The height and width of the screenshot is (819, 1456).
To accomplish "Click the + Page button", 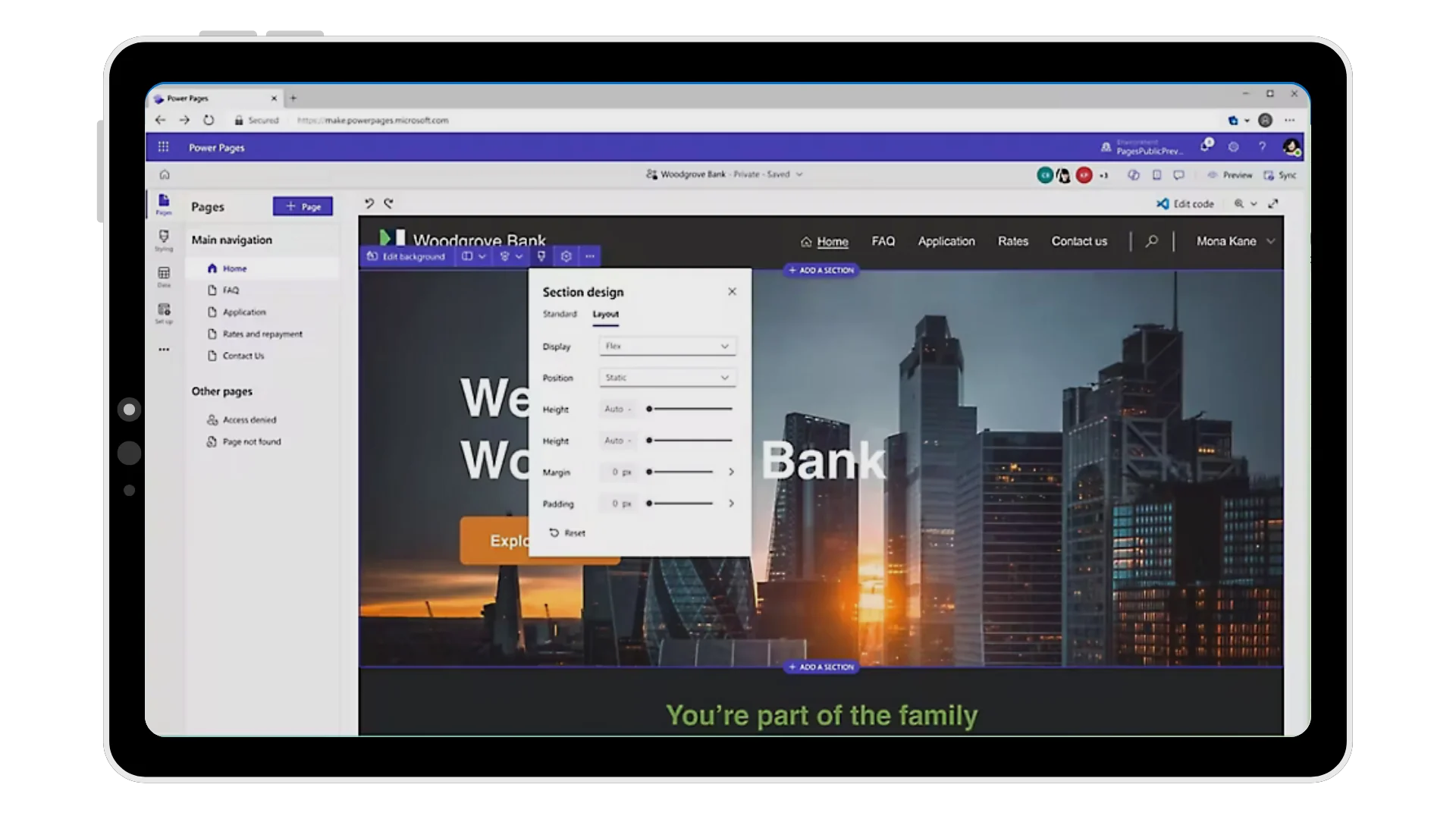I will click(303, 206).
